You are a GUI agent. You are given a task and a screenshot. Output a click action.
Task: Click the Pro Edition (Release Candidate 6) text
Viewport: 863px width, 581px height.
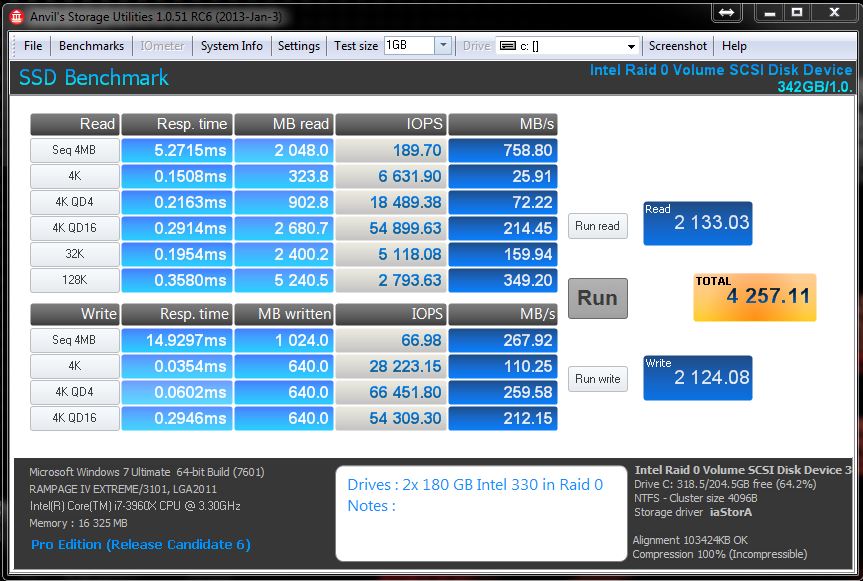click(x=141, y=545)
